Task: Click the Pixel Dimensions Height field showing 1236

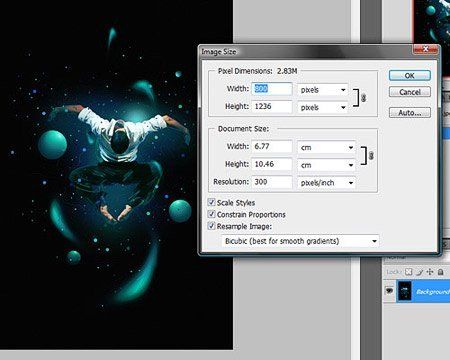Action: point(272,107)
